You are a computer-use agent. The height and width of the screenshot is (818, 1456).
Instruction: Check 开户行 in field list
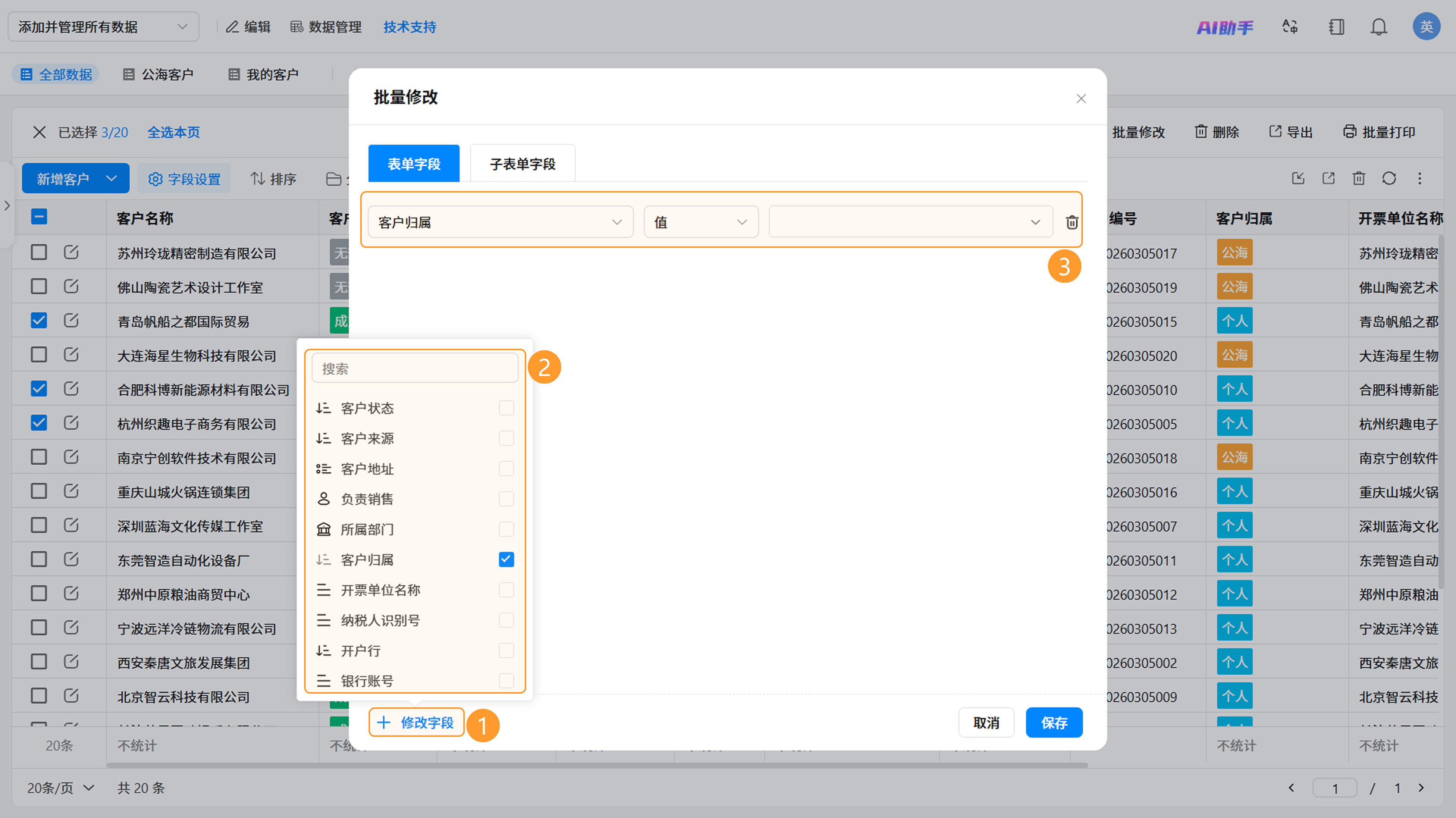pyautogui.click(x=506, y=650)
